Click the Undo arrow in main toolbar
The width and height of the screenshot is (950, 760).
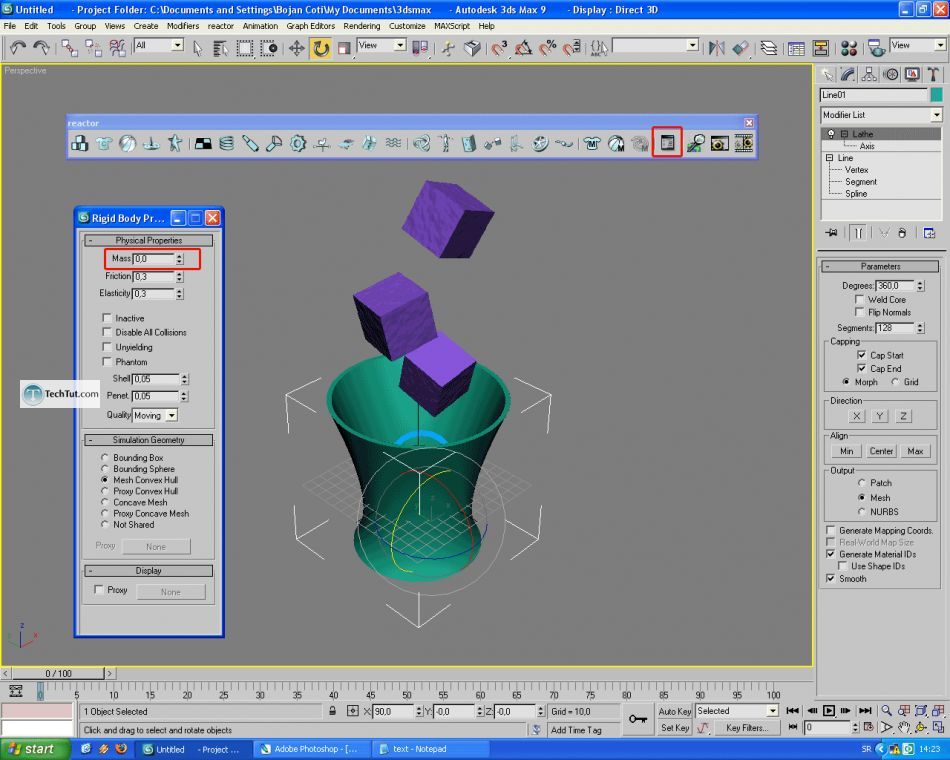(x=18, y=47)
